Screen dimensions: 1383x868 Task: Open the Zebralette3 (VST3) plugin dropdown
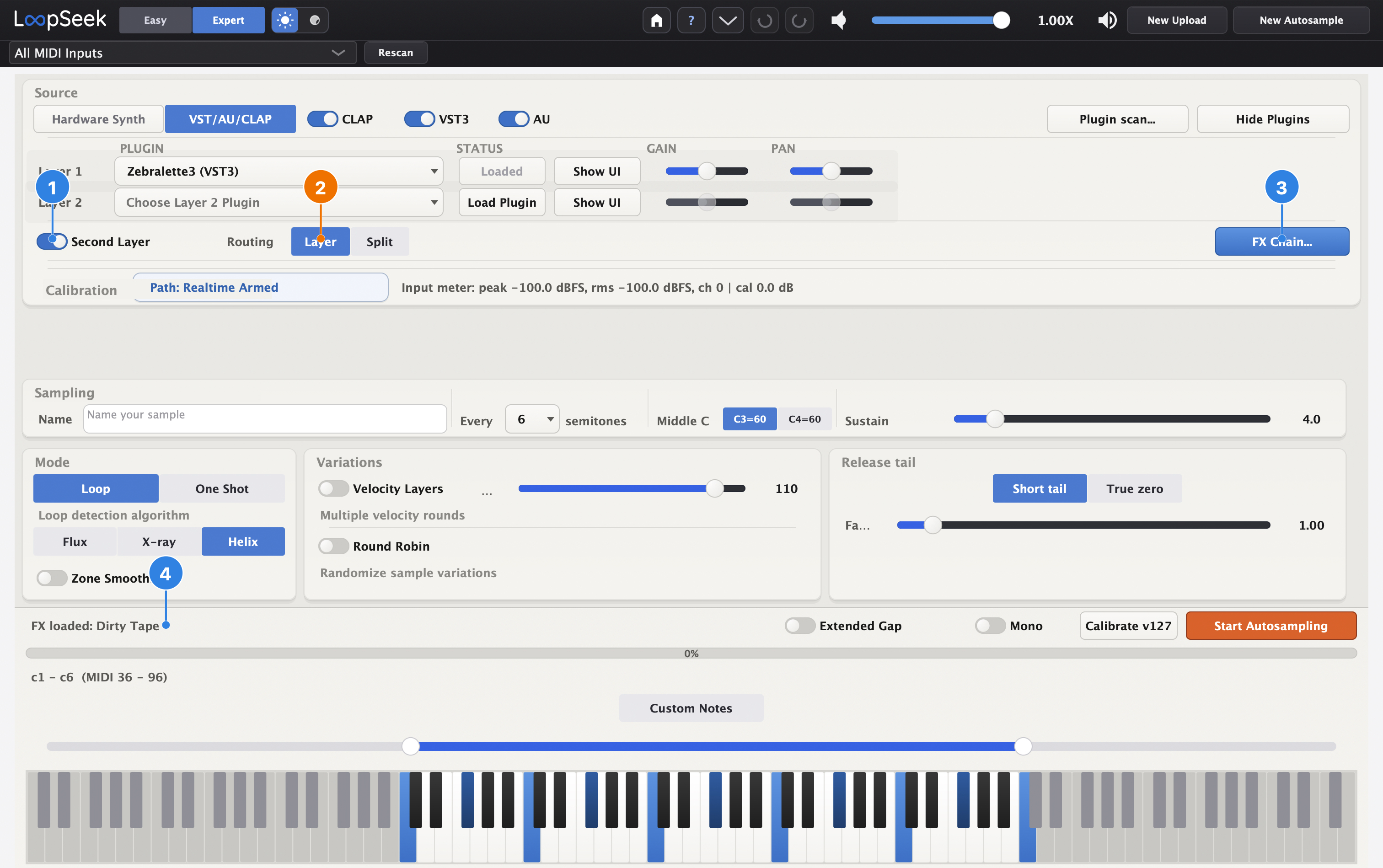(279, 171)
